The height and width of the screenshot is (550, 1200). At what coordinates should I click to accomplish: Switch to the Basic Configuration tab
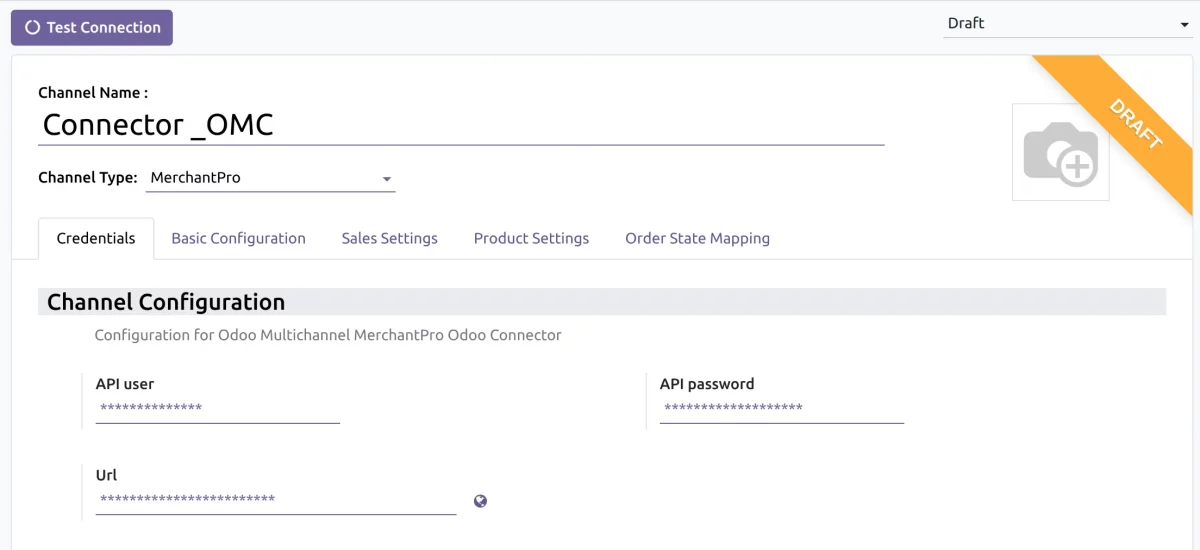pyautogui.click(x=238, y=239)
